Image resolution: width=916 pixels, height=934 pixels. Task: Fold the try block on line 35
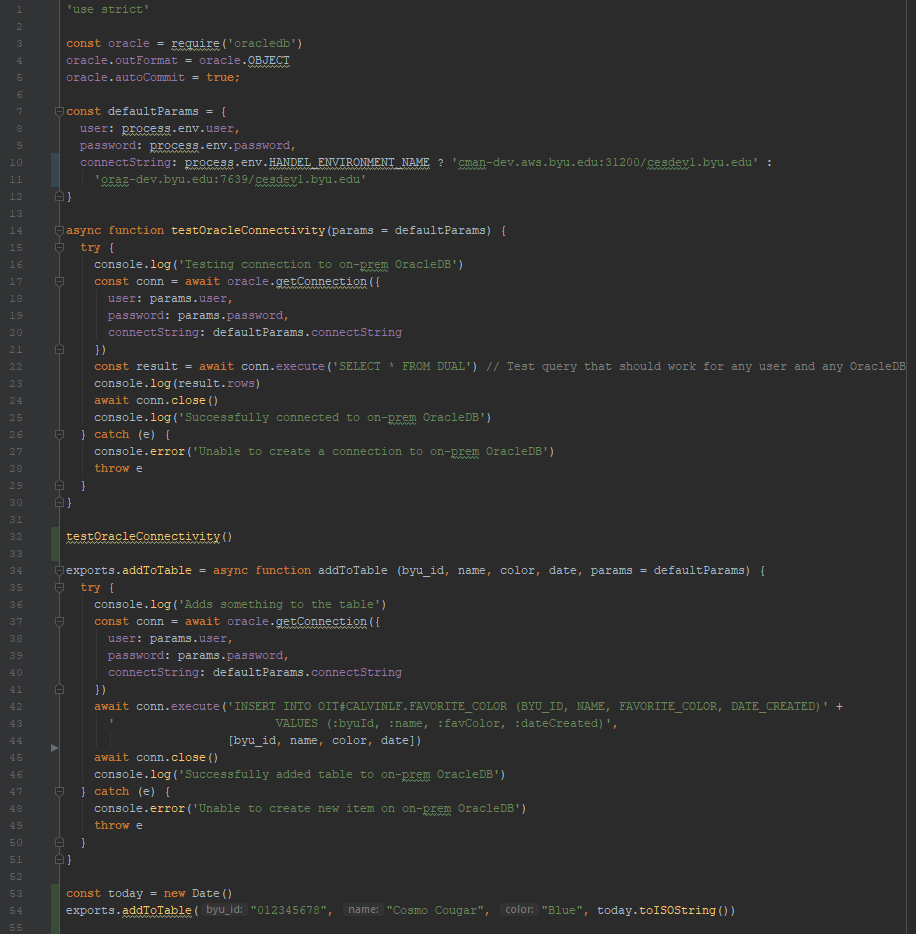click(59, 587)
